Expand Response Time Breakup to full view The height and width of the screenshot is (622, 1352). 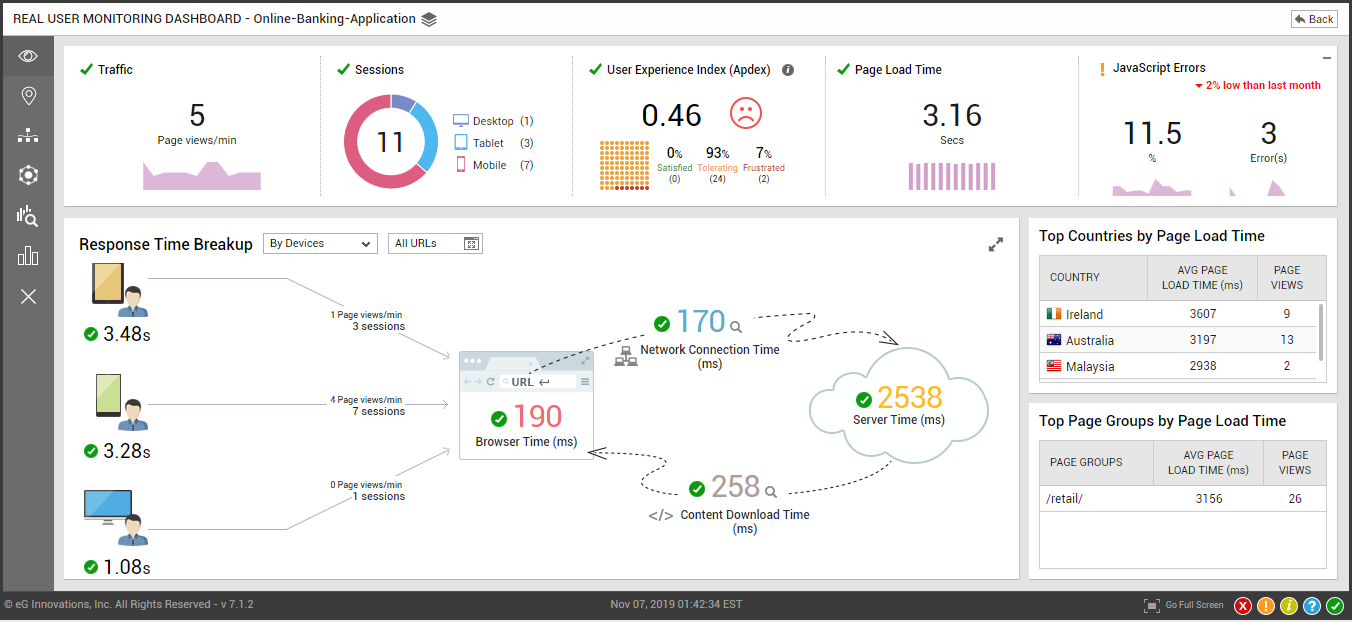(x=995, y=244)
